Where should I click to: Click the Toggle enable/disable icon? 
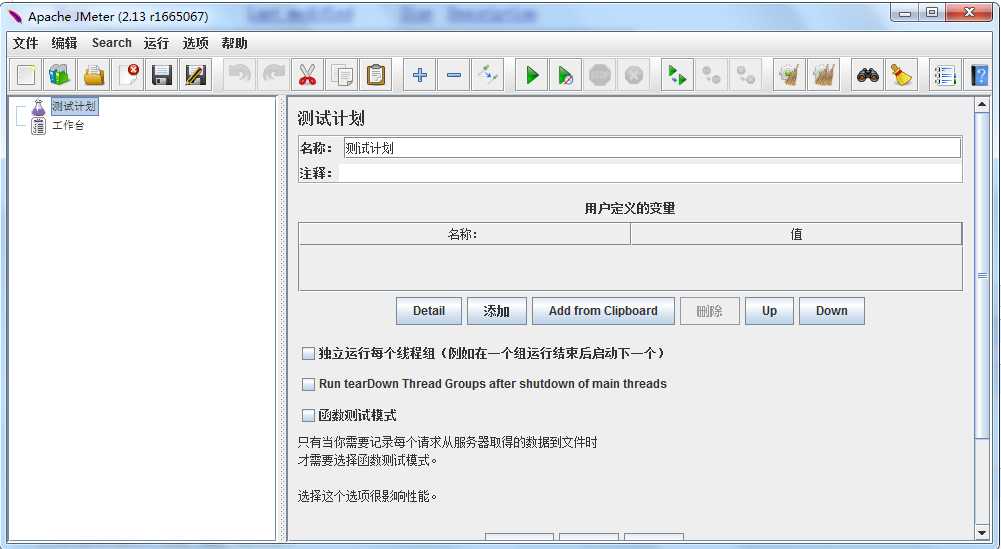click(488, 75)
